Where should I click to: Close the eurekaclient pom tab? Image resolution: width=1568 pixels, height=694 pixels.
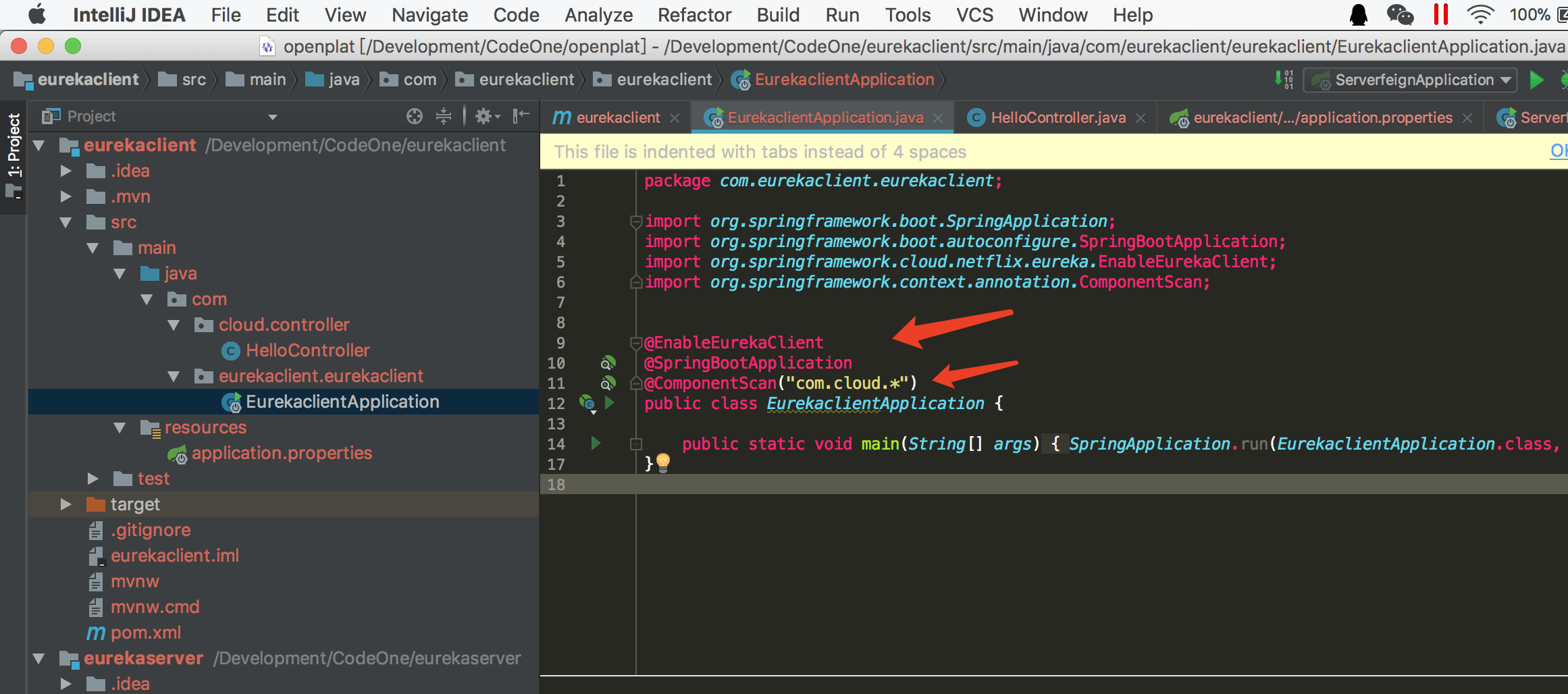click(675, 118)
